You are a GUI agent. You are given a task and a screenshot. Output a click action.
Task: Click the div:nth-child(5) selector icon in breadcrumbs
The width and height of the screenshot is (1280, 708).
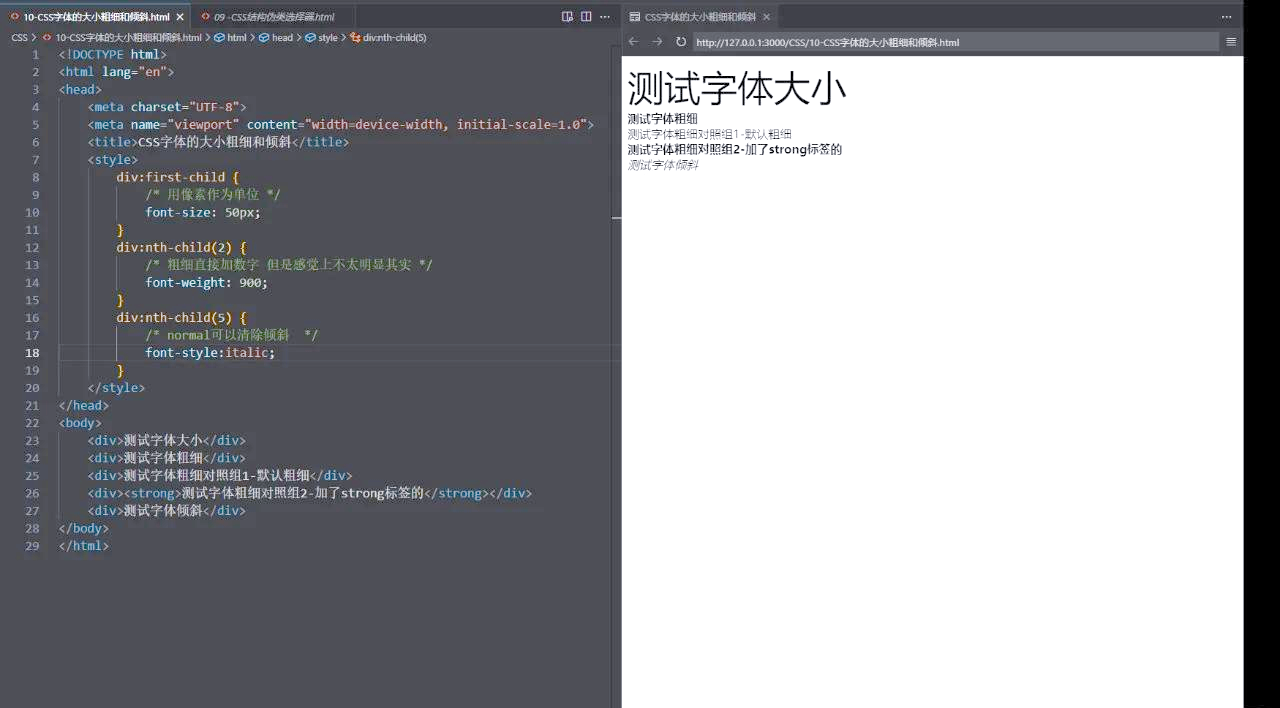(x=355, y=37)
